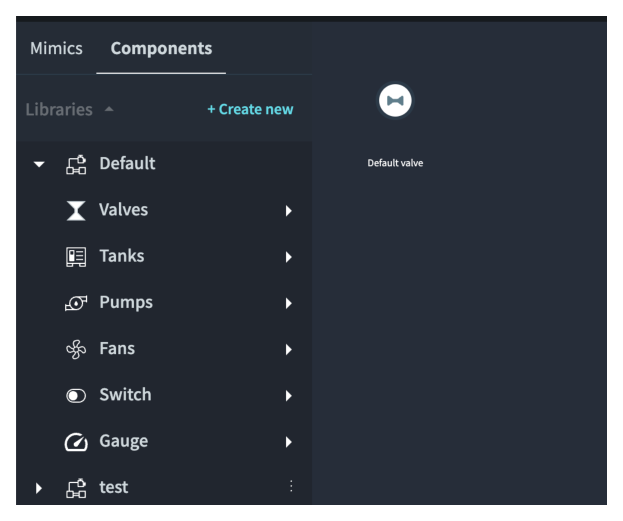
Task: Collapse the Default library tree arrow
Action: point(39,164)
